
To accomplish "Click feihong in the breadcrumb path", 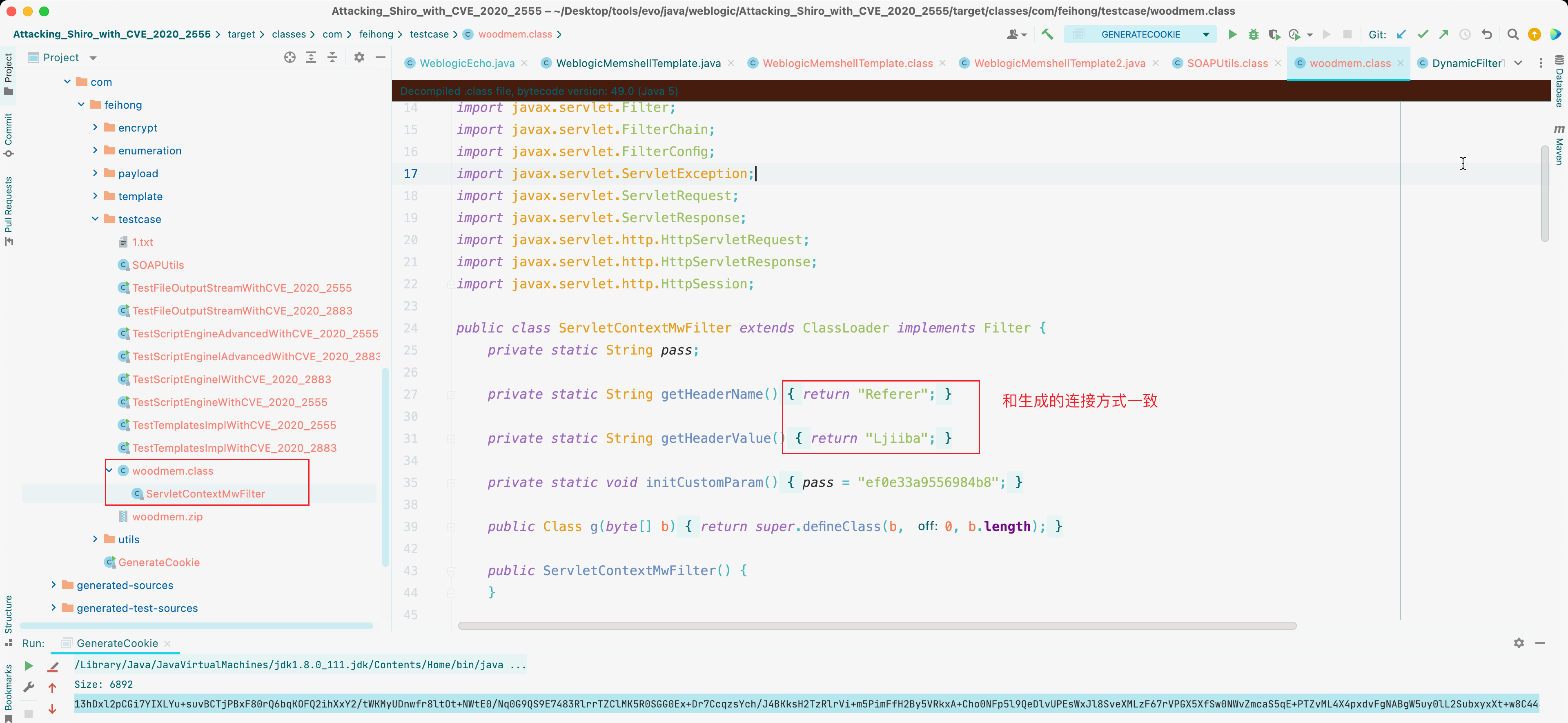I will [376, 35].
